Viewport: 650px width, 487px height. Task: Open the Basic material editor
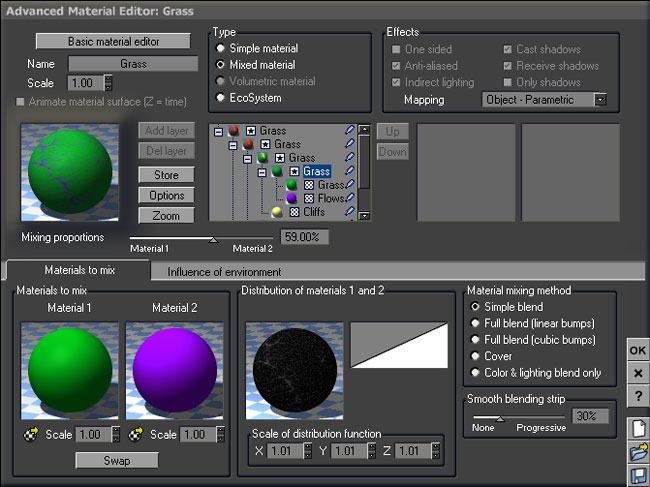coord(114,42)
